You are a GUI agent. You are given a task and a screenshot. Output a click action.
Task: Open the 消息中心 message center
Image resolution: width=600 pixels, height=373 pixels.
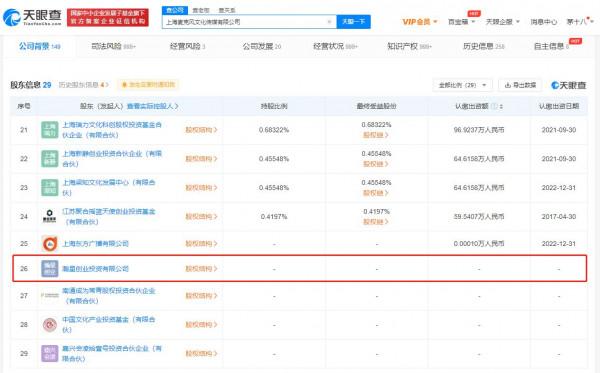pyautogui.click(x=543, y=22)
